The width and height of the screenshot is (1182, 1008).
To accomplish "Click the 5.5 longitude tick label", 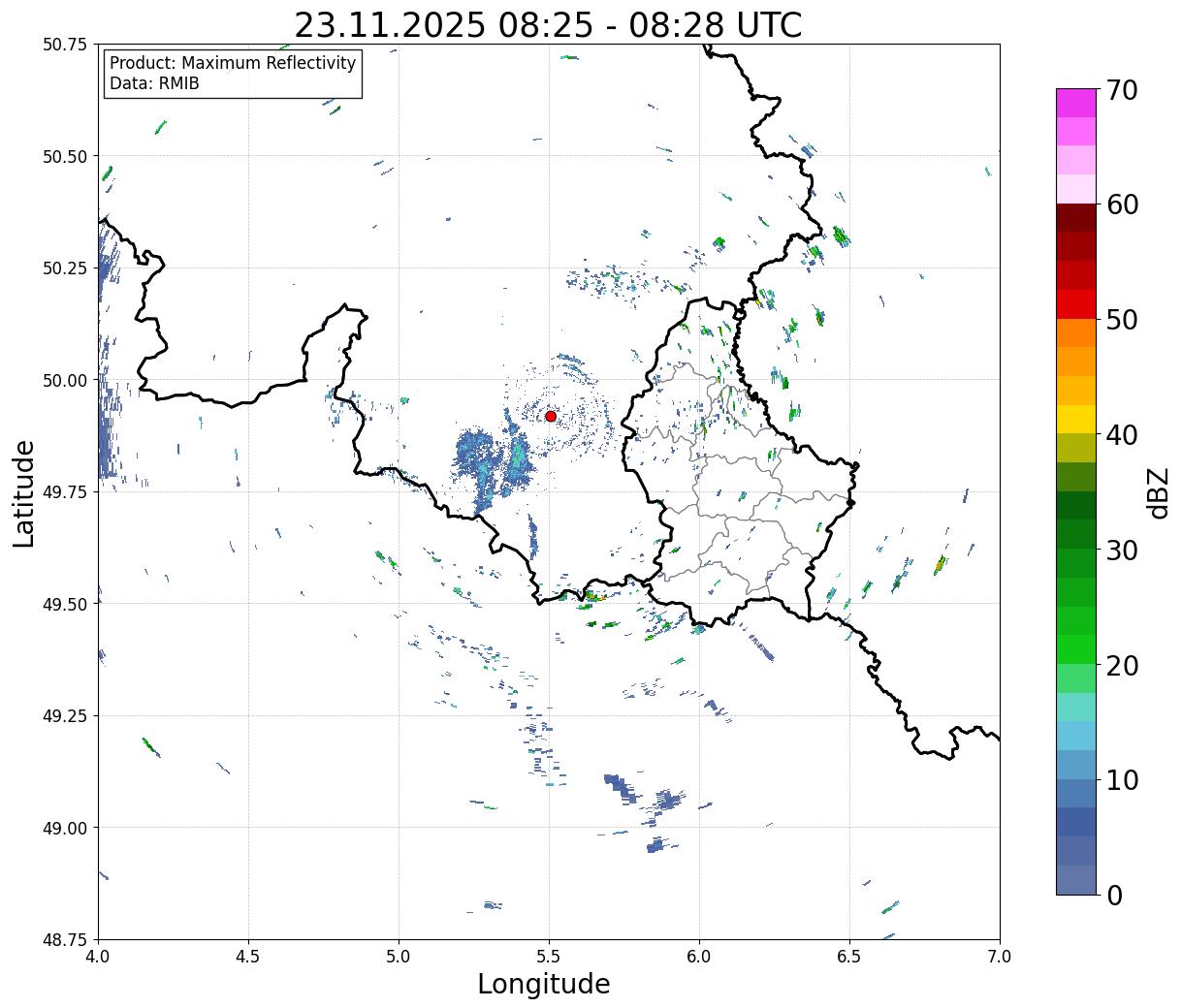I will click(549, 956).
